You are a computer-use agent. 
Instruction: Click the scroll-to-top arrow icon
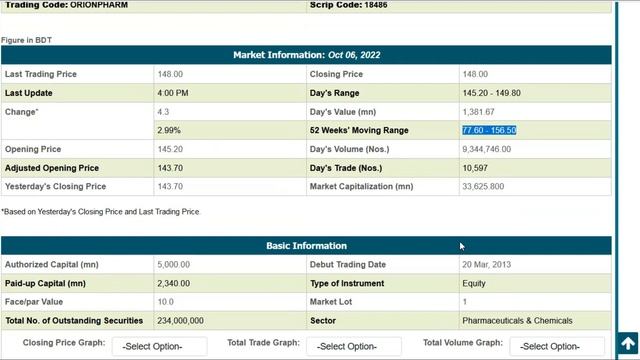628,344
